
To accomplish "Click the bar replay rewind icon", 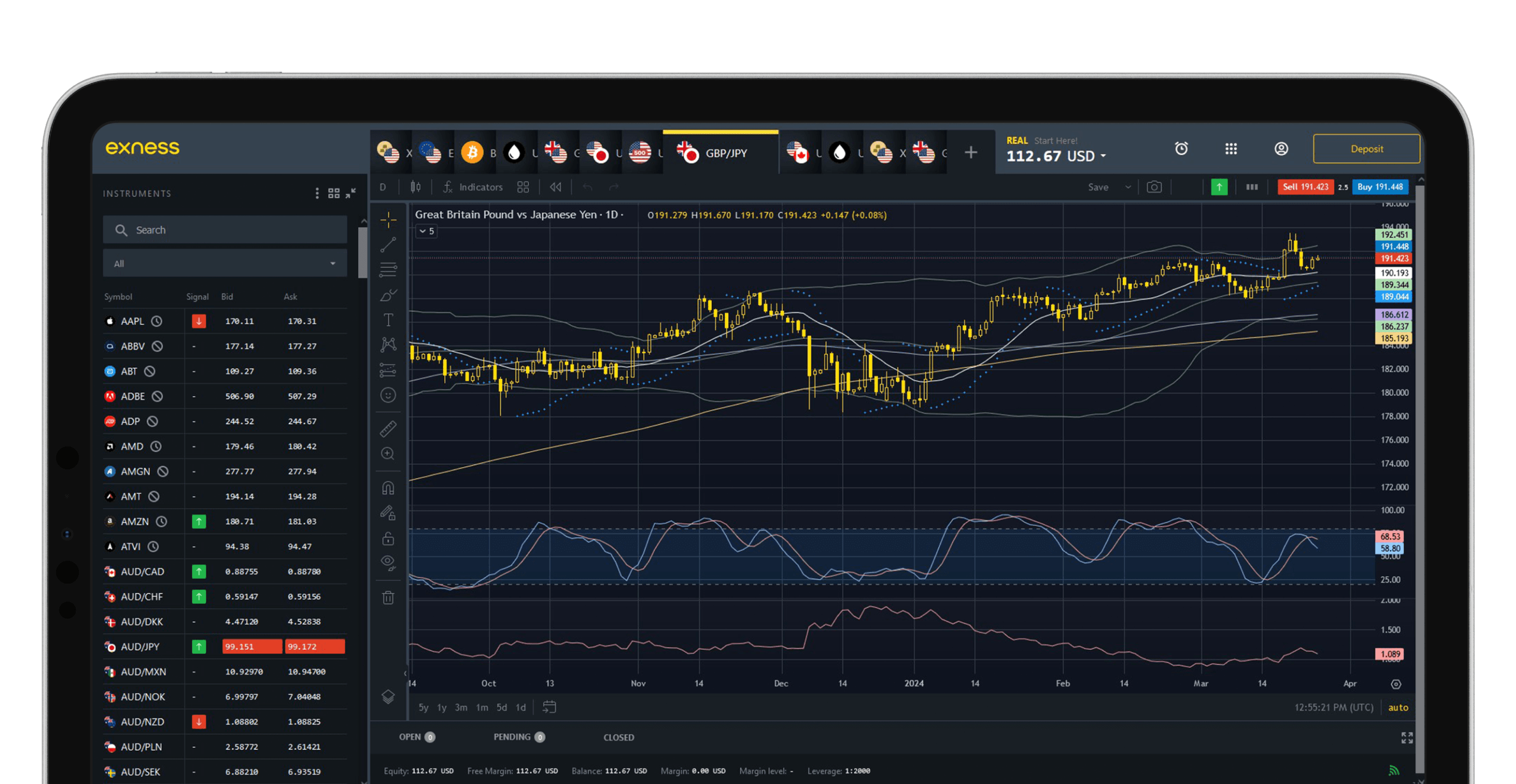I will coord(555,187).
